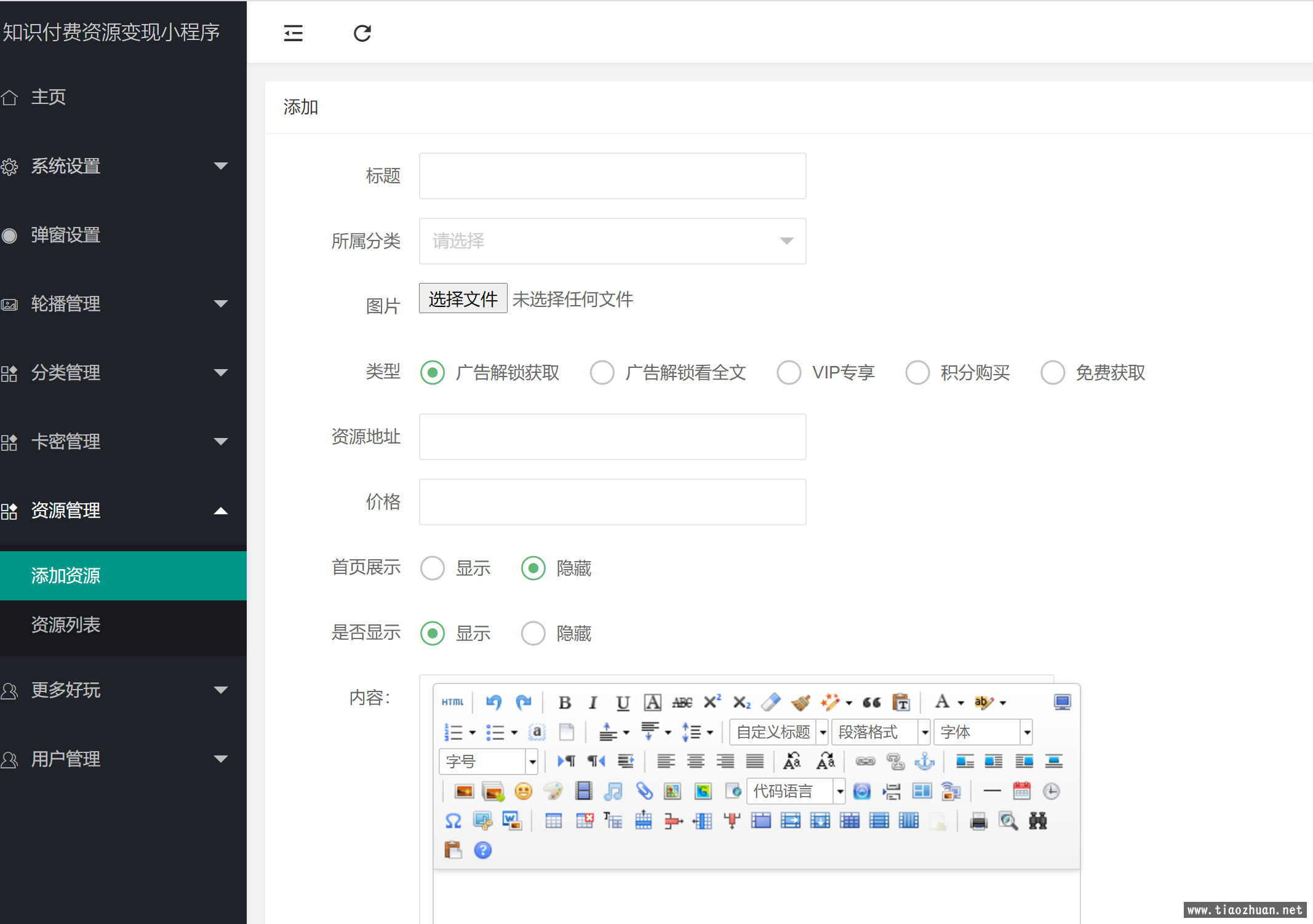1313x924 pixels.
Task: Set 首页展示 to 隐藏
Action: click(533, 568)
